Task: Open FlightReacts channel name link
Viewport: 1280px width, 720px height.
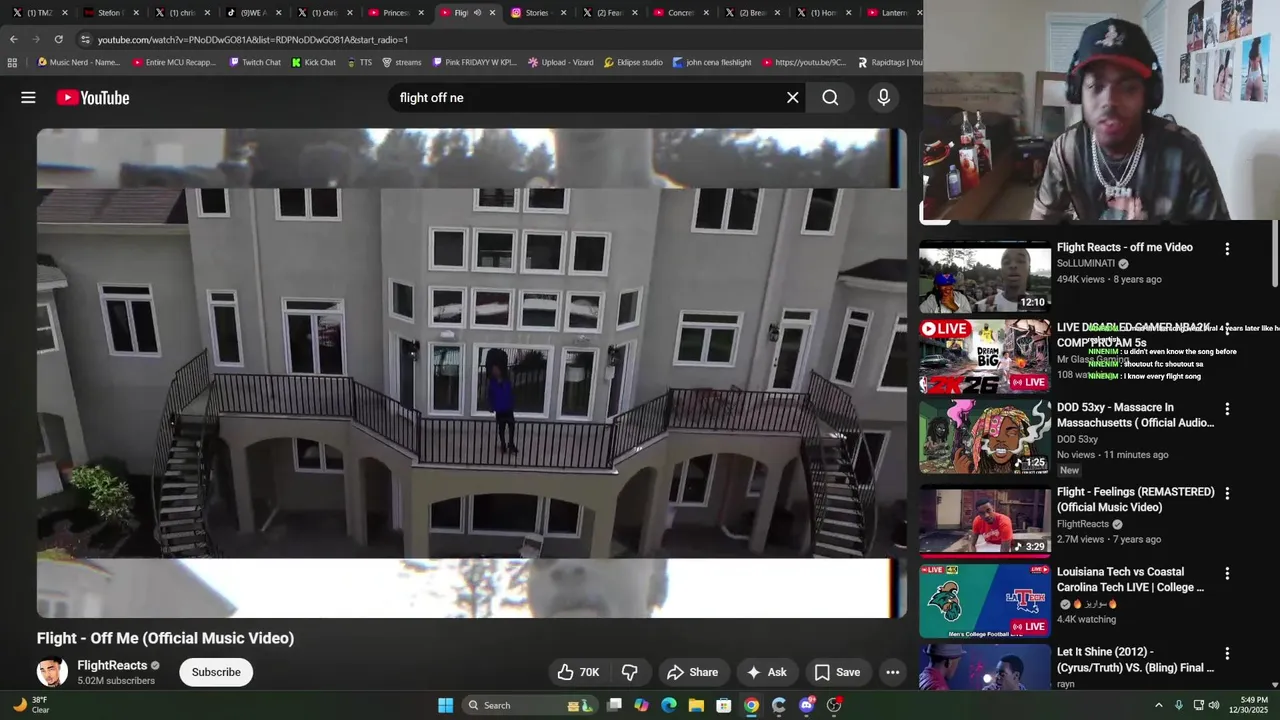Action: 112,665
